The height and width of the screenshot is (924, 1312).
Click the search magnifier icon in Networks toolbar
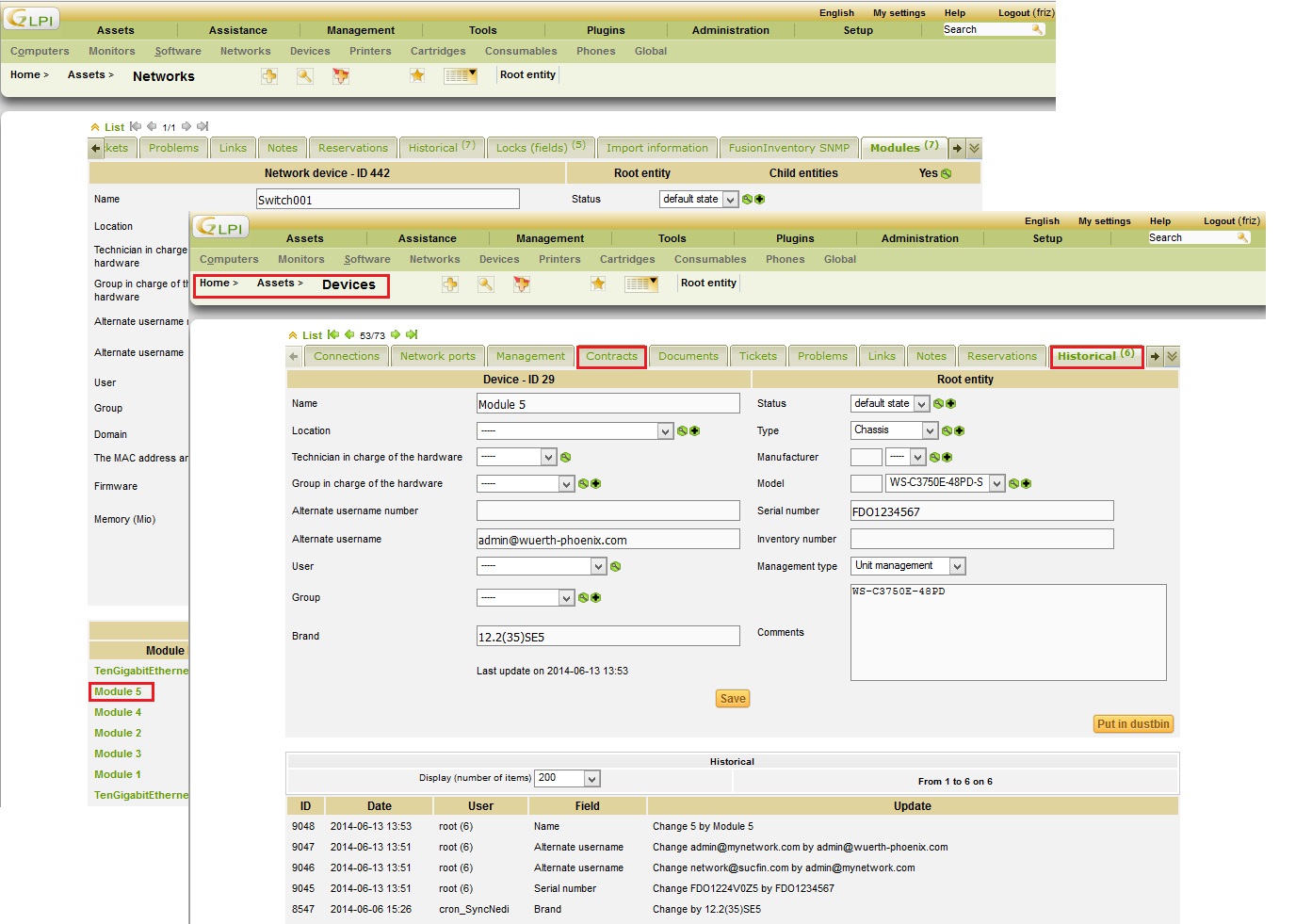pyautogui.click(x=305, y=75)
